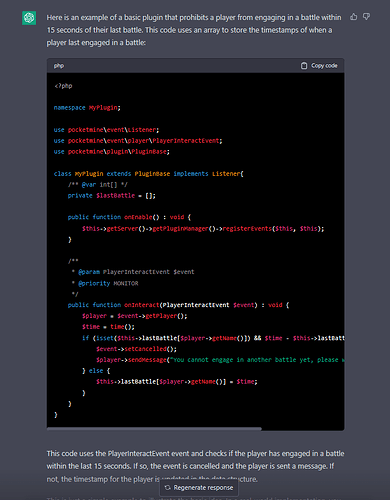Viewport: 390px width, 500px height.
Task: Click the php language label
Action: (x=59, y=66)
